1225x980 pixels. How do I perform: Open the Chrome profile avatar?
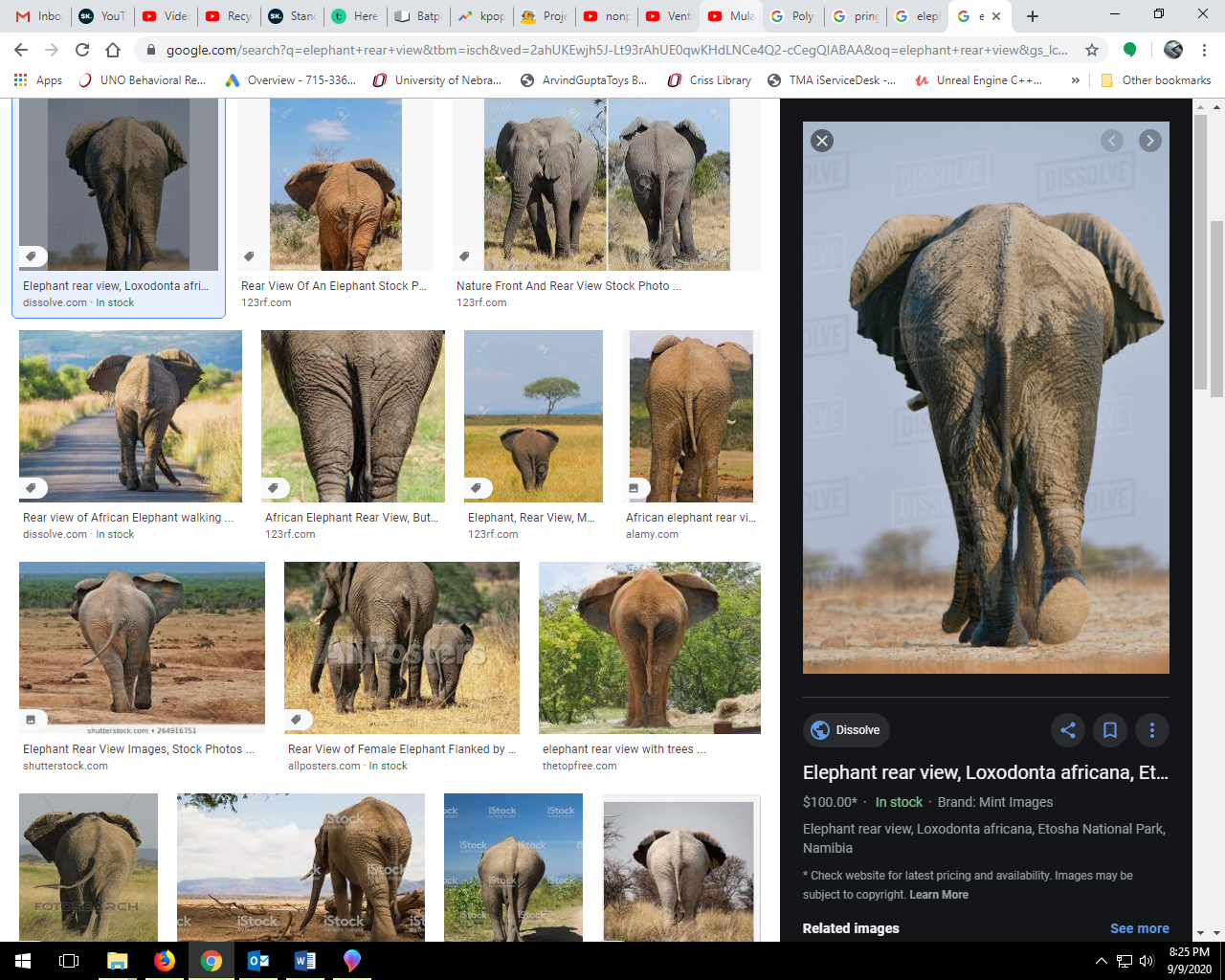pos(1173,50)
